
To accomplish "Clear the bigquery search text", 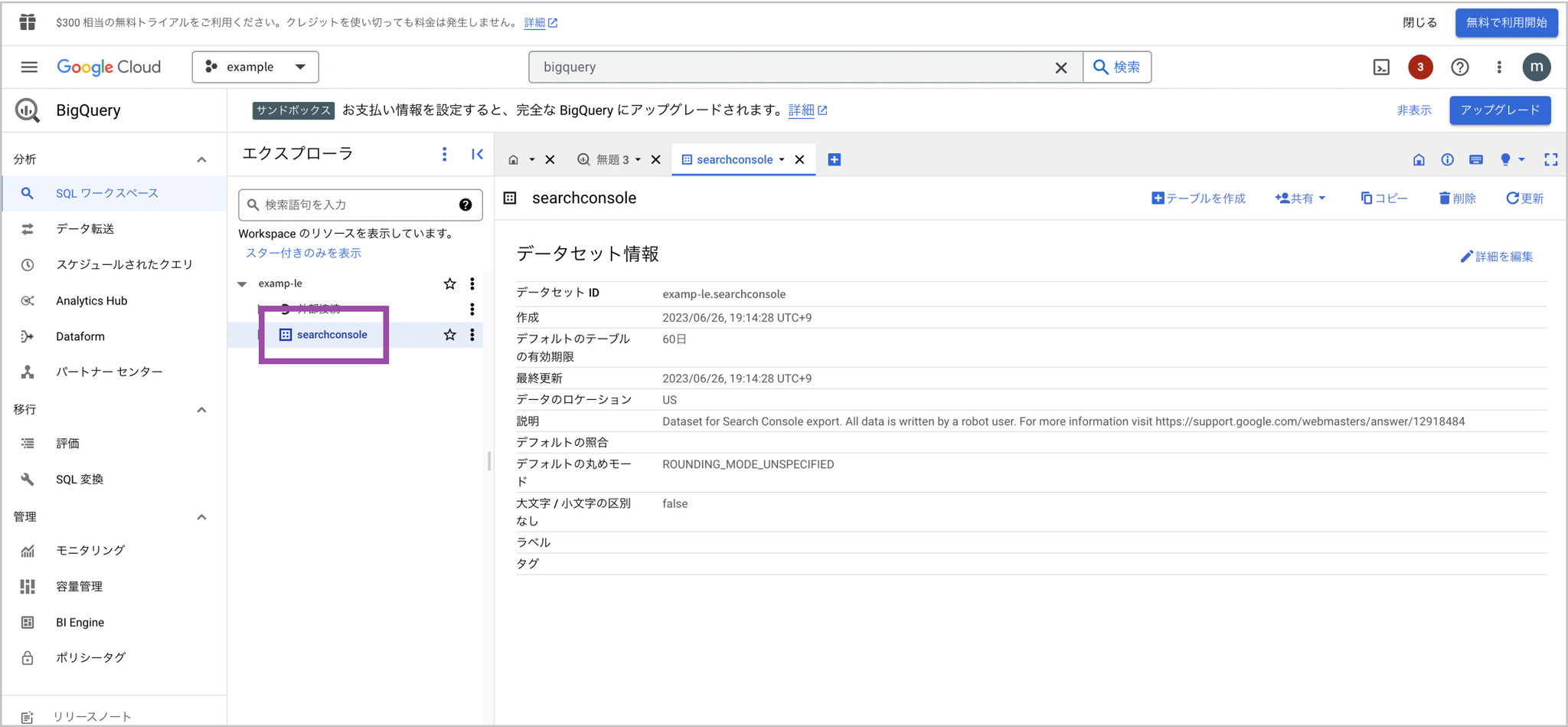I will click(x=1061, y=67).
